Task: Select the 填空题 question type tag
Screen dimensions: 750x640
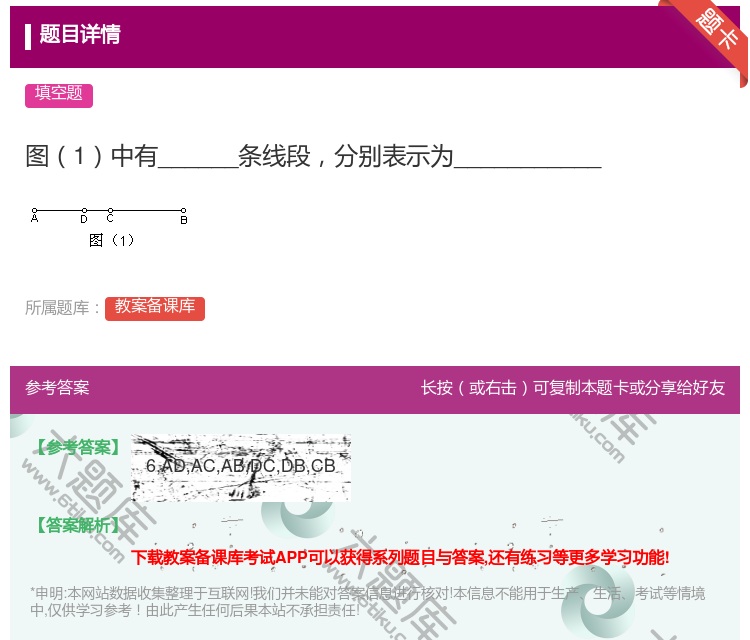Action: pyautogui.click(x=59, y=95)
